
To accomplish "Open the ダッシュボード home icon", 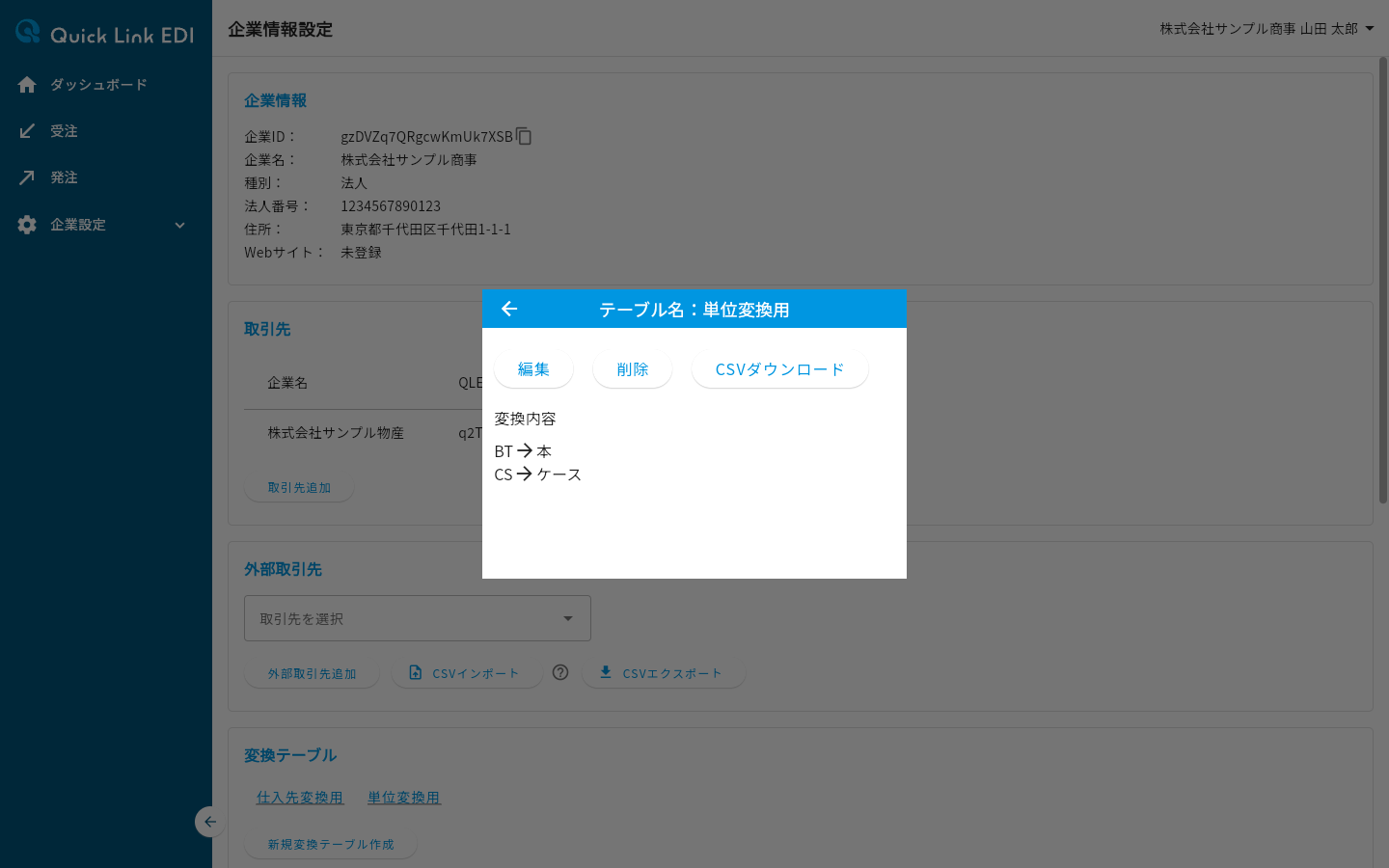I will [x=27, y=85].
